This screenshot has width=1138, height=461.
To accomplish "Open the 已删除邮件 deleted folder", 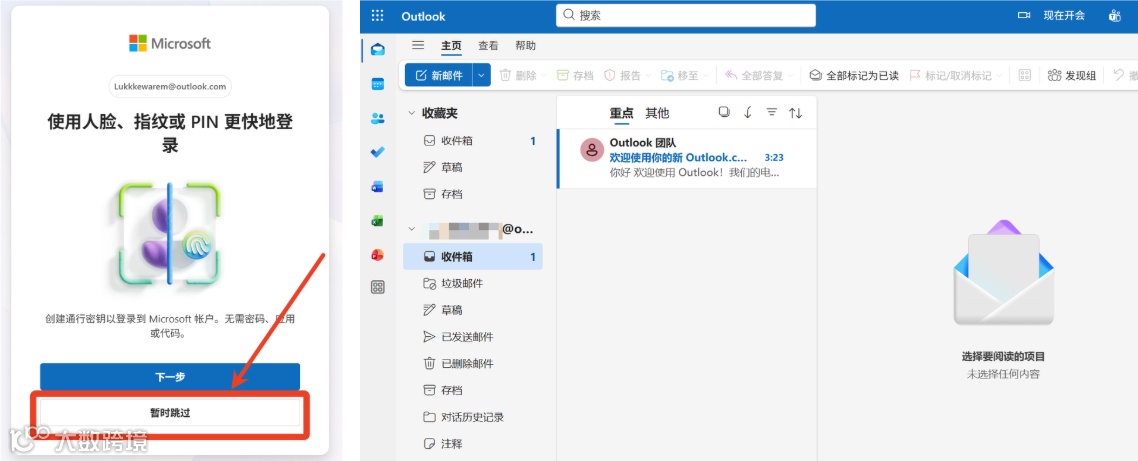I will (x=472, y=363).
